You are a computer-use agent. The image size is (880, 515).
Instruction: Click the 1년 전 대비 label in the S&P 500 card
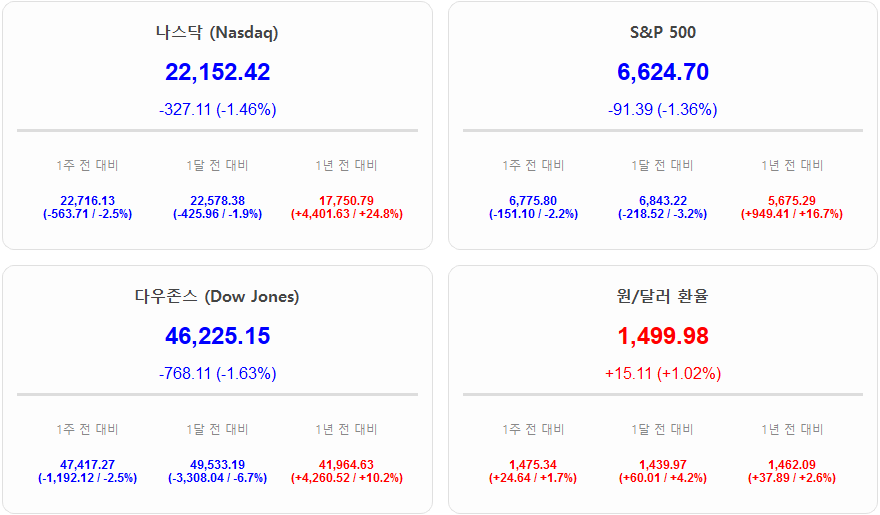[792, 165]
